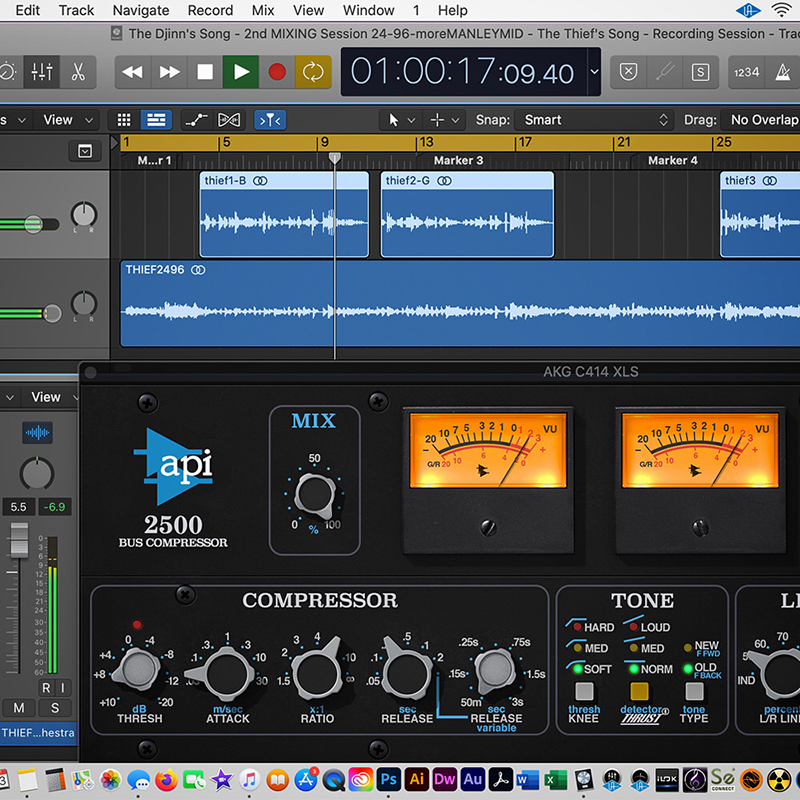The width and height of the screenshot is (800, 800).
Task: Click the ATTACK knob in compressor section
Action: point(227,673)
